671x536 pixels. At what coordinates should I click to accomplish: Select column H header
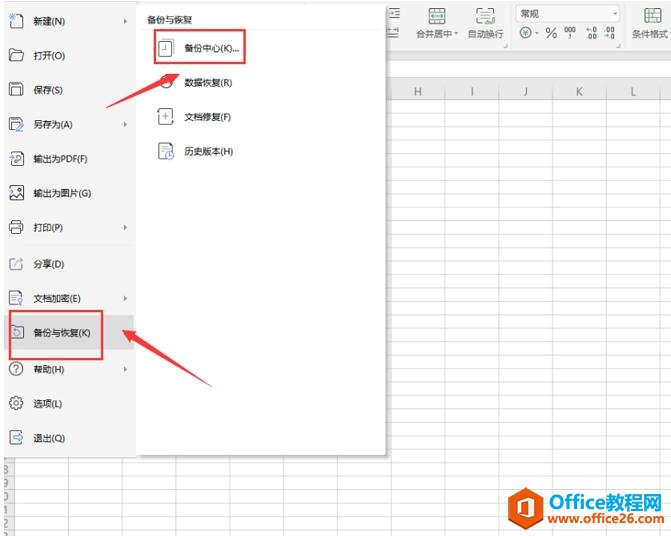(x=418, y=91)
